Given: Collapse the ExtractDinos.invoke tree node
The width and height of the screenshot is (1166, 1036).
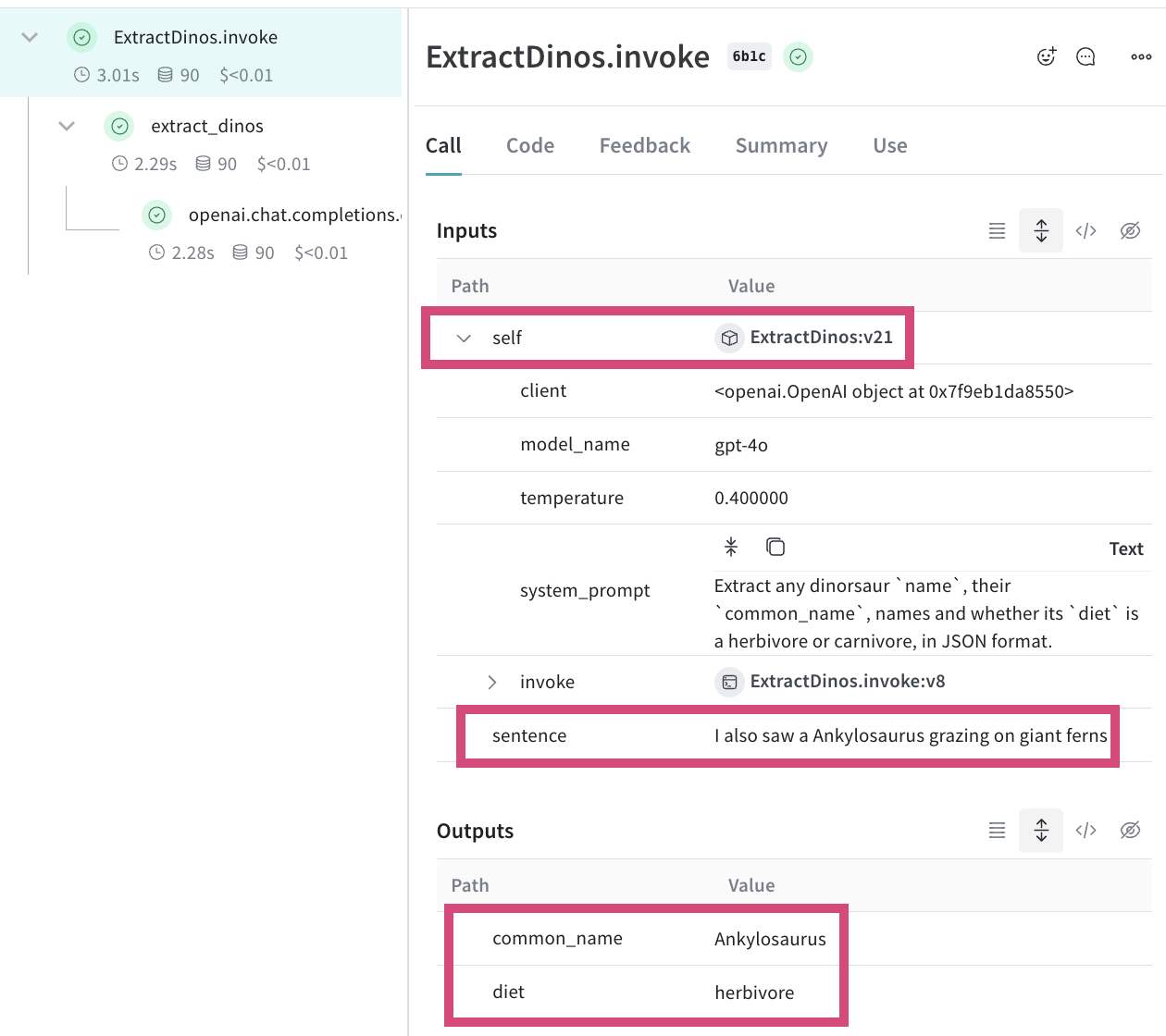Looking at the screenshot, I should 30,37.
